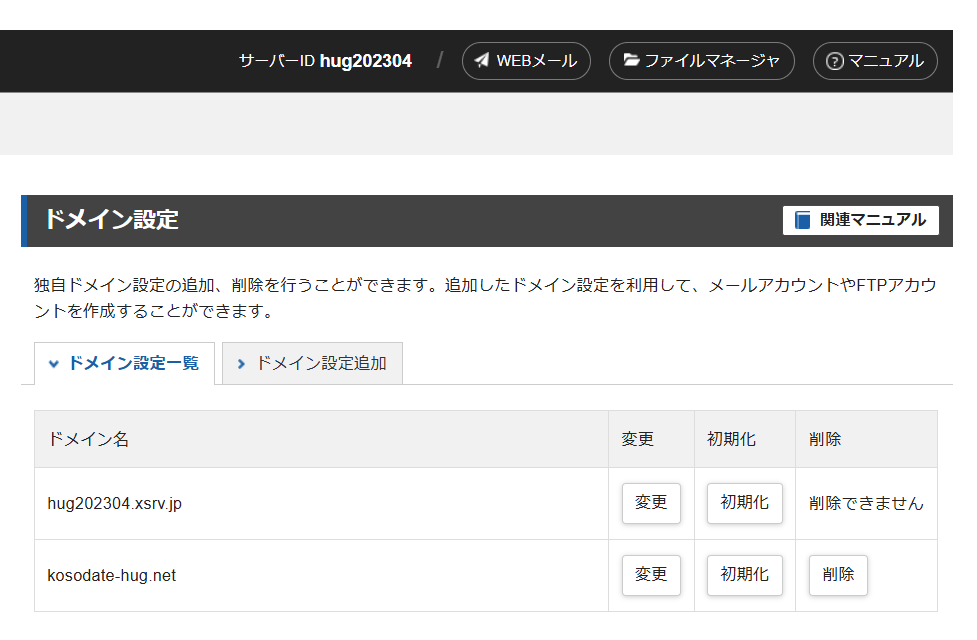Click the folder icon in ファイルマネージャ

tap(631, 60)
